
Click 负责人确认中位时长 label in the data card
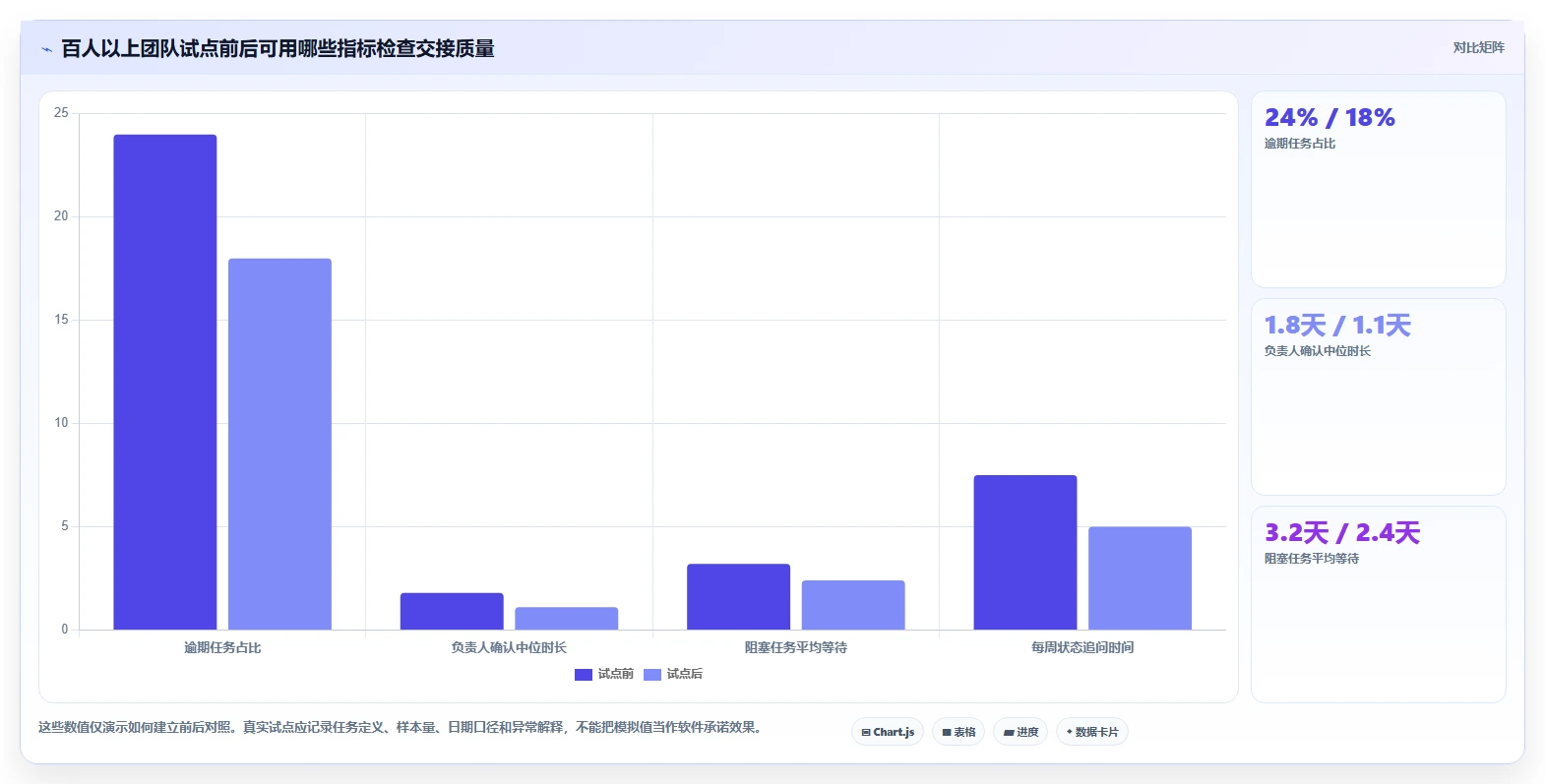click(1318, 351)
